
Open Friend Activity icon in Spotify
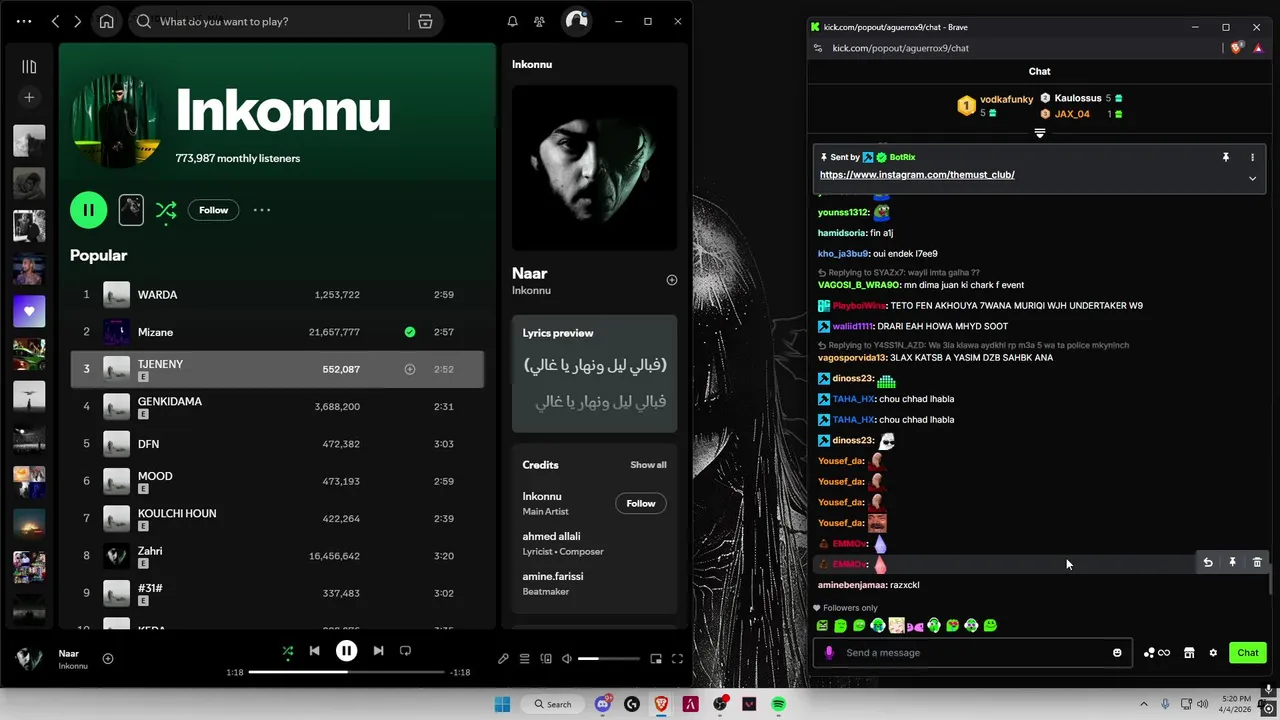pos(540,21)
